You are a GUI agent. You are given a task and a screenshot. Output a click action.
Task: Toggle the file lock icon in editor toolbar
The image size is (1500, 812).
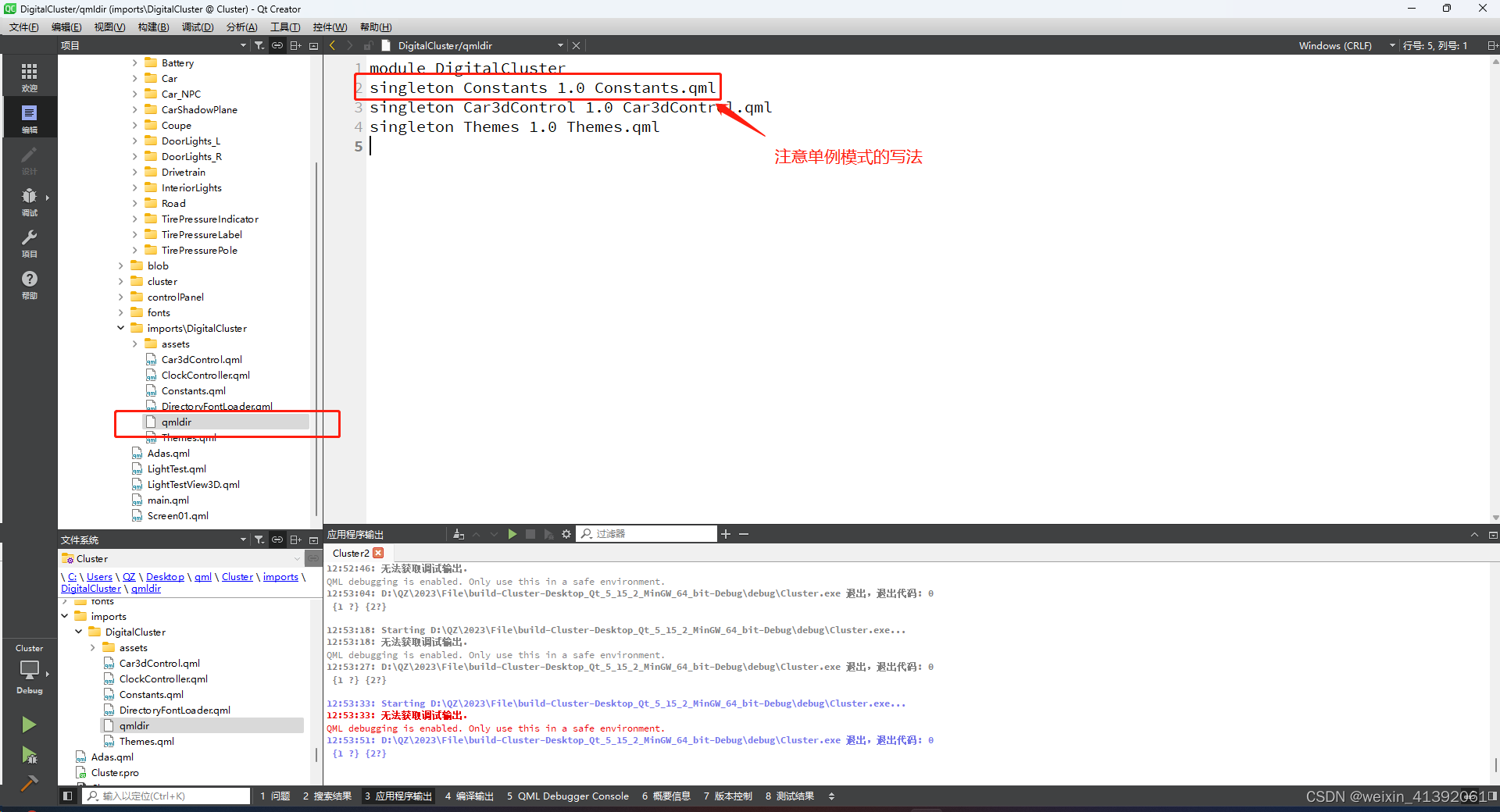367,45
